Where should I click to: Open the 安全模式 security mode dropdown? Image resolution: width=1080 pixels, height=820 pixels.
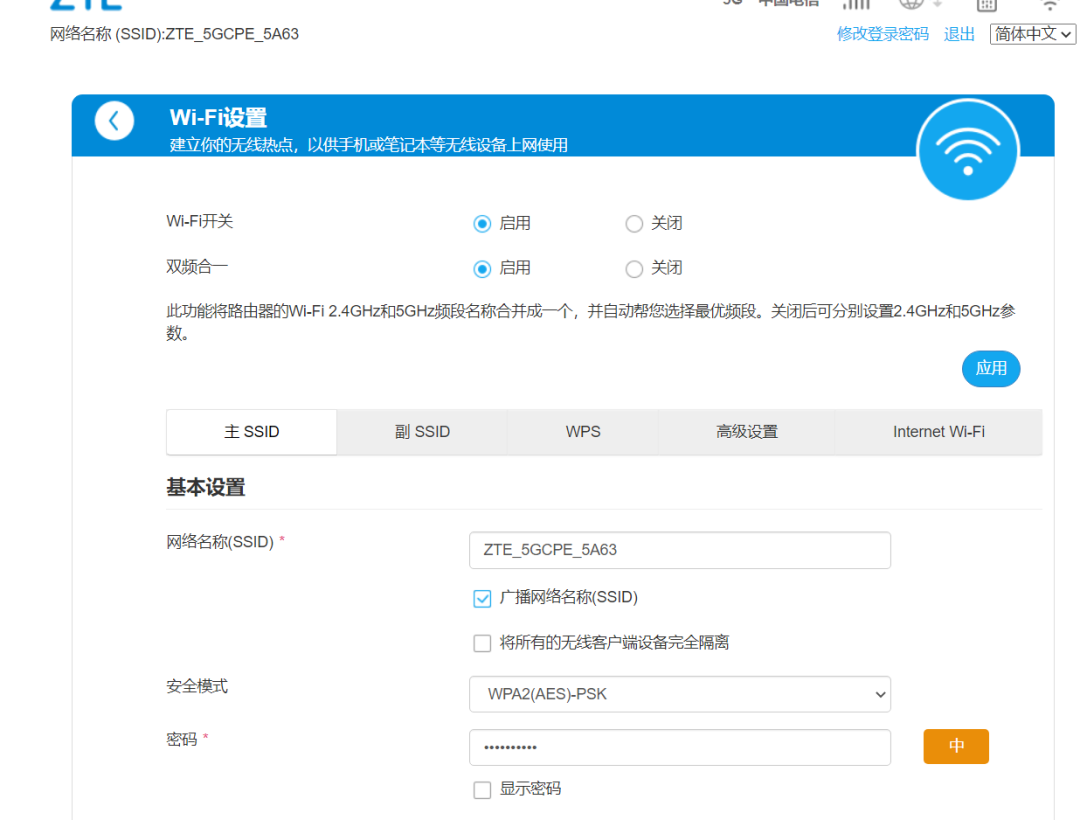[679, 694]
